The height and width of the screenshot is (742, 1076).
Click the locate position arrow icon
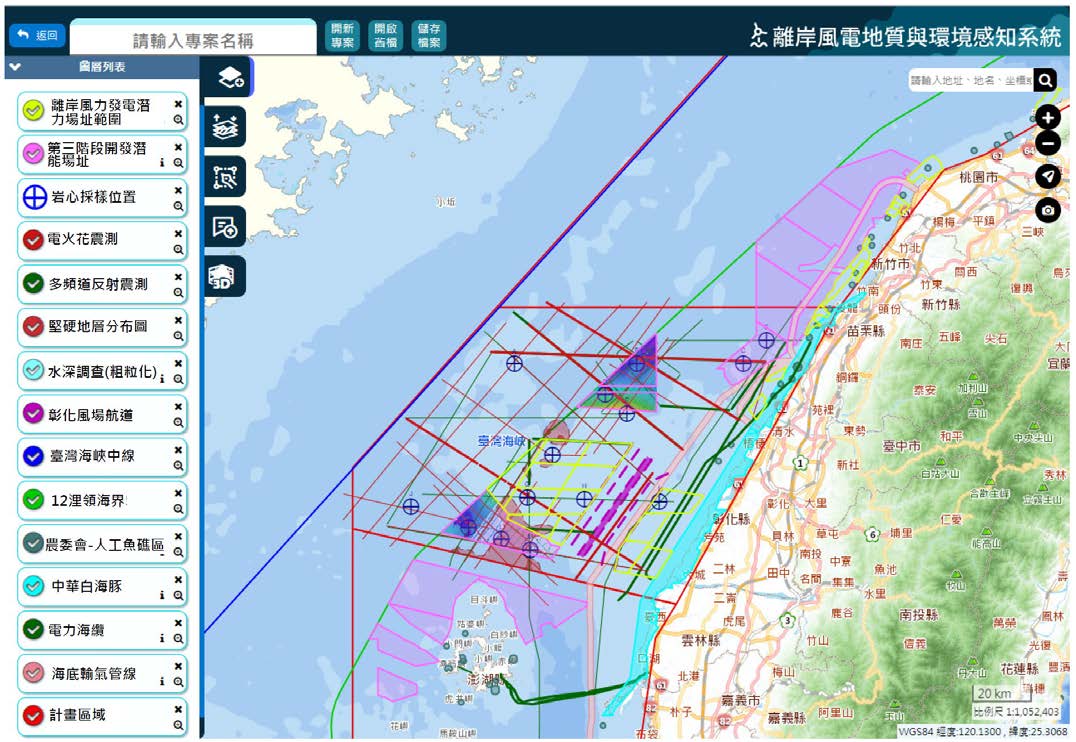(x=1047, y=177)
